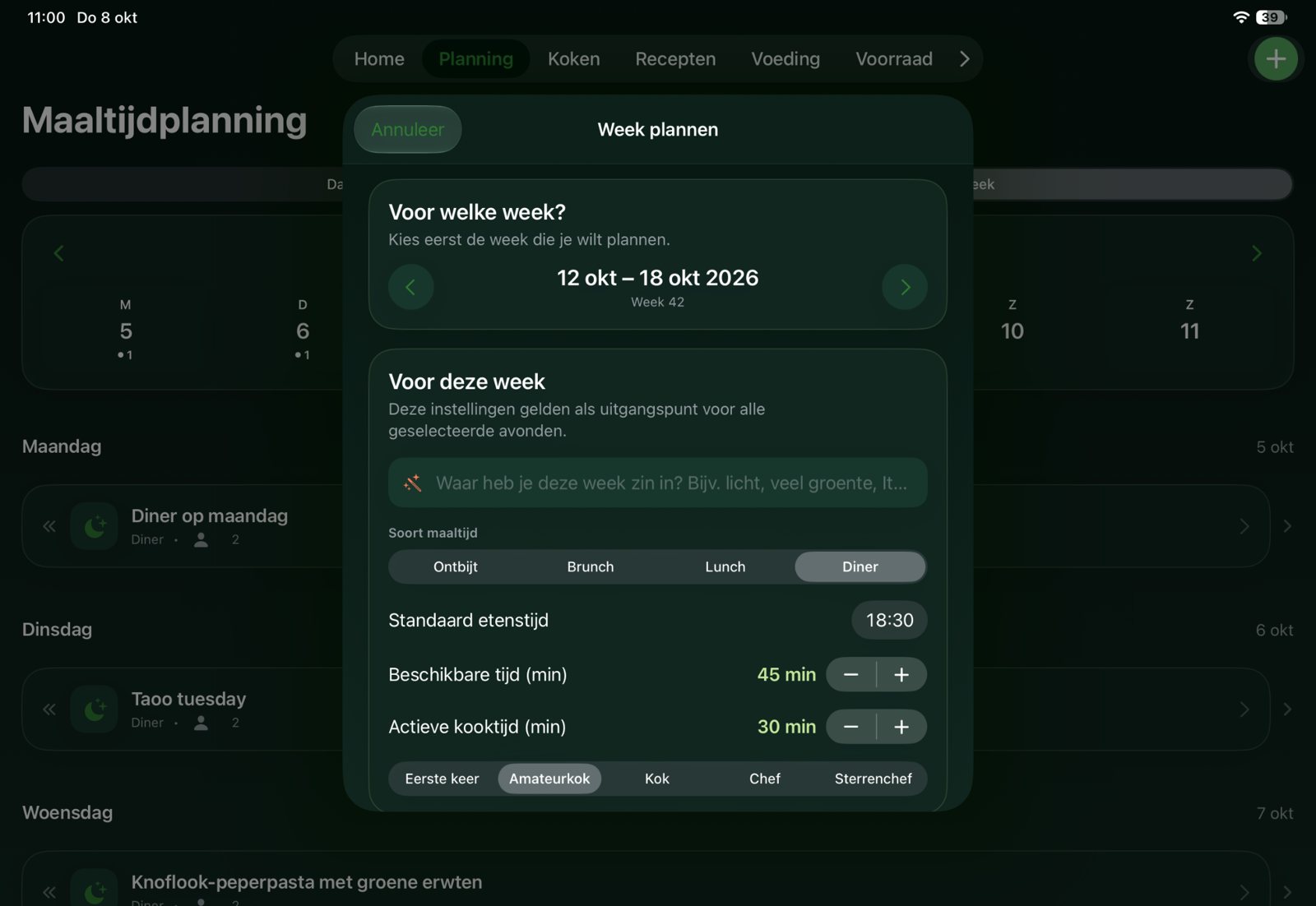The width and height of the screenshot is (1316, 906).
Task: Click Annuleer to cancel week planning
Action: 408,129
